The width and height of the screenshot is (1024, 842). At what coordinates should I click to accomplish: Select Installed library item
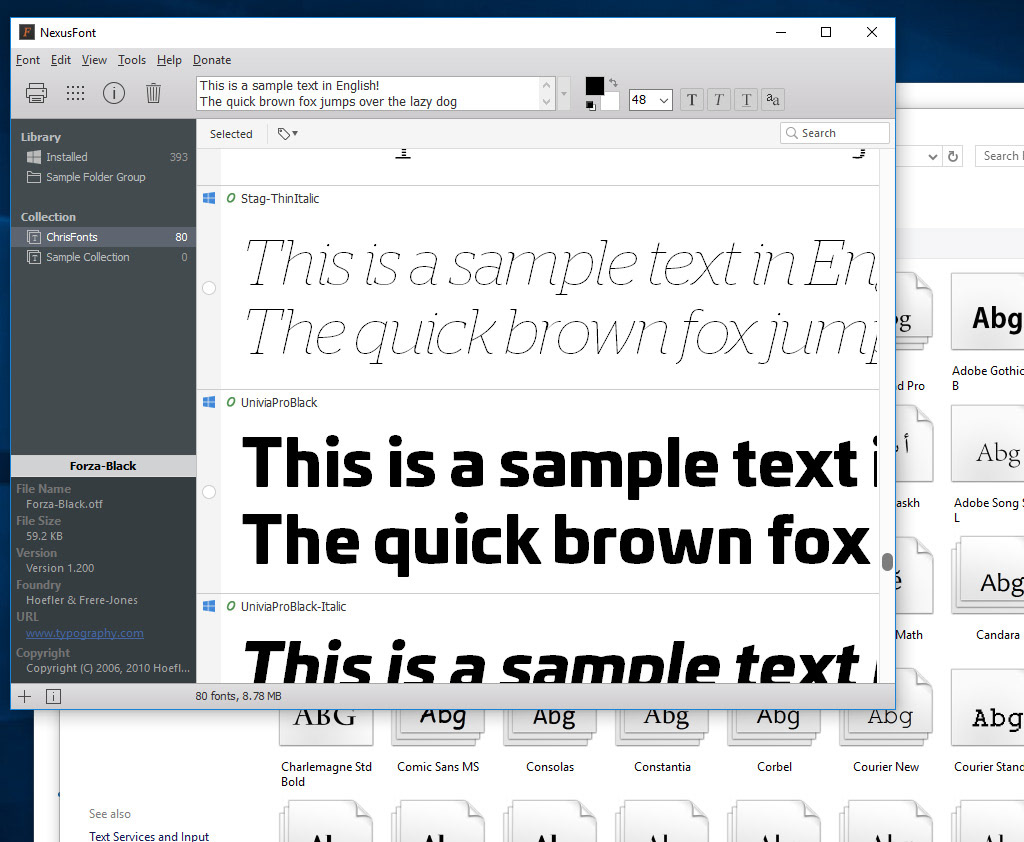[104, 157]
